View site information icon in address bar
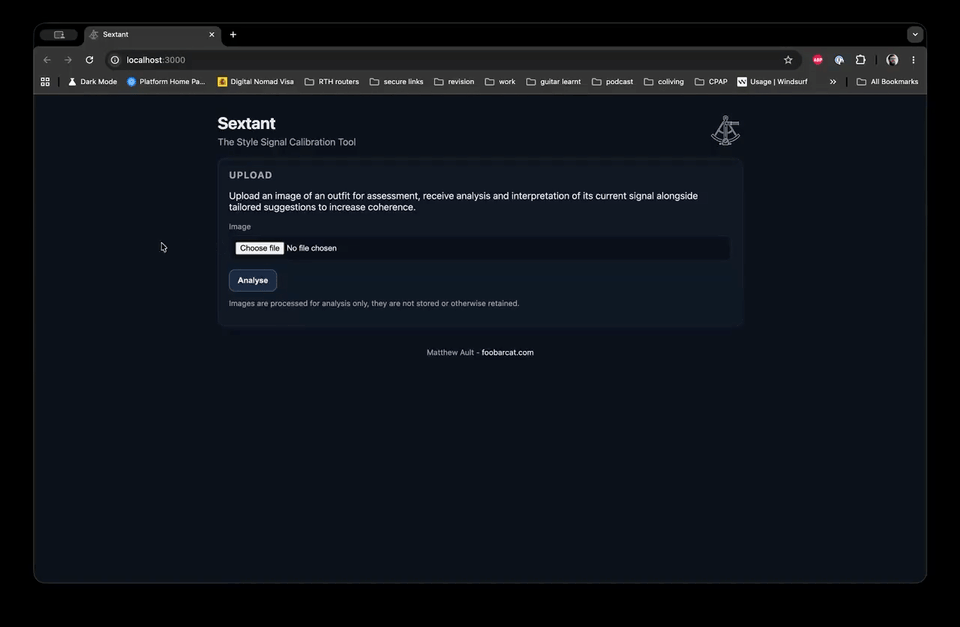 [x=114, y=60]
